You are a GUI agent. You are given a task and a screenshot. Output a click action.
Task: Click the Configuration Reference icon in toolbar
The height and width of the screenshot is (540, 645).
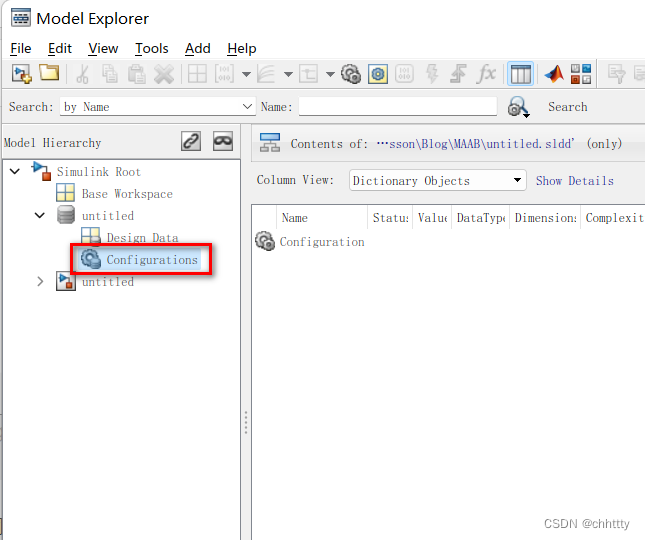pyautogui.click(x=378, y=74)
